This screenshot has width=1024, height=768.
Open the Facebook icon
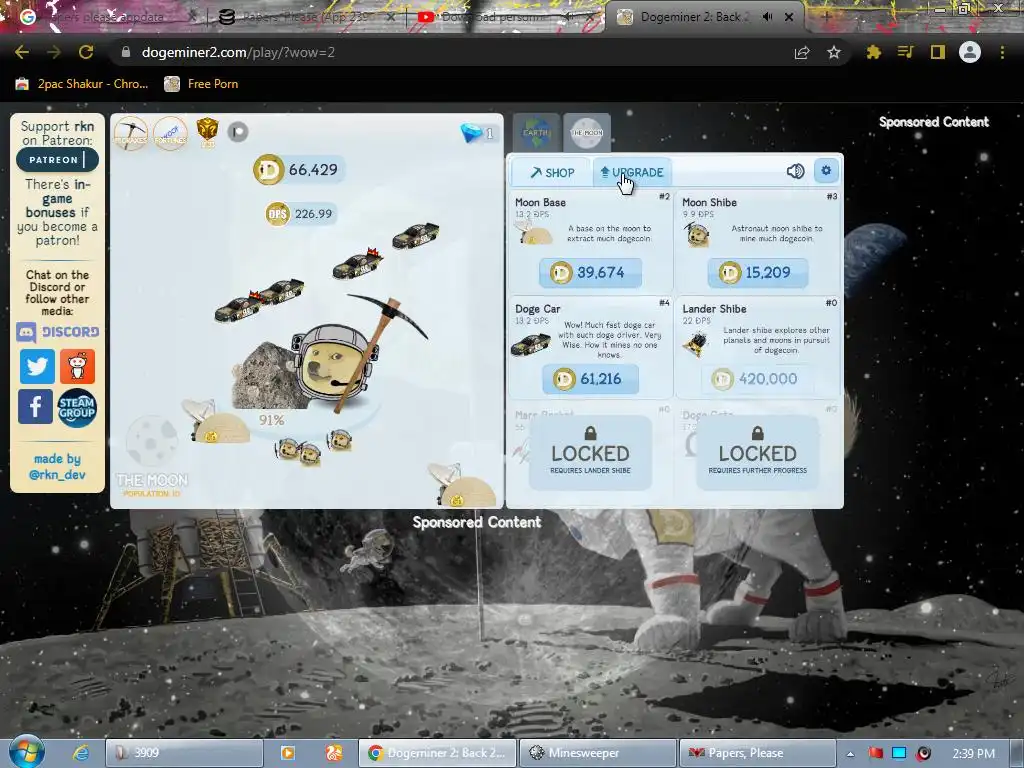click(35, 406)
